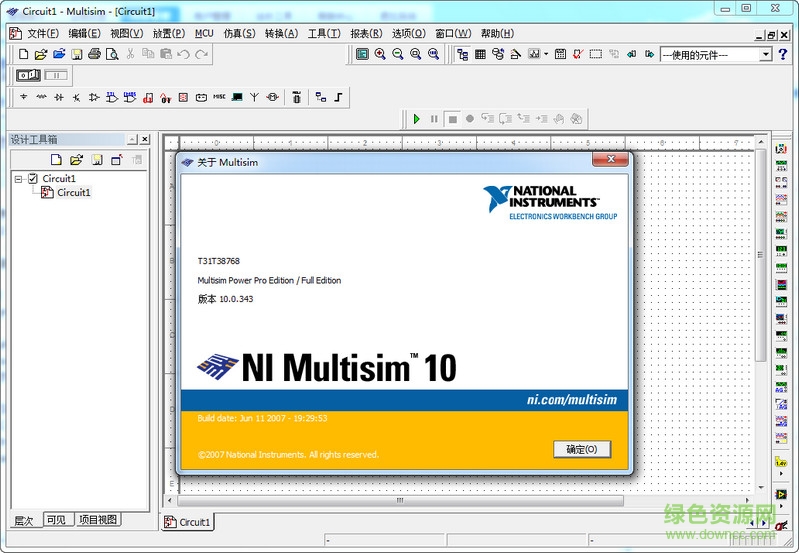Open the in-use components list dropdown

click(766, 55)
